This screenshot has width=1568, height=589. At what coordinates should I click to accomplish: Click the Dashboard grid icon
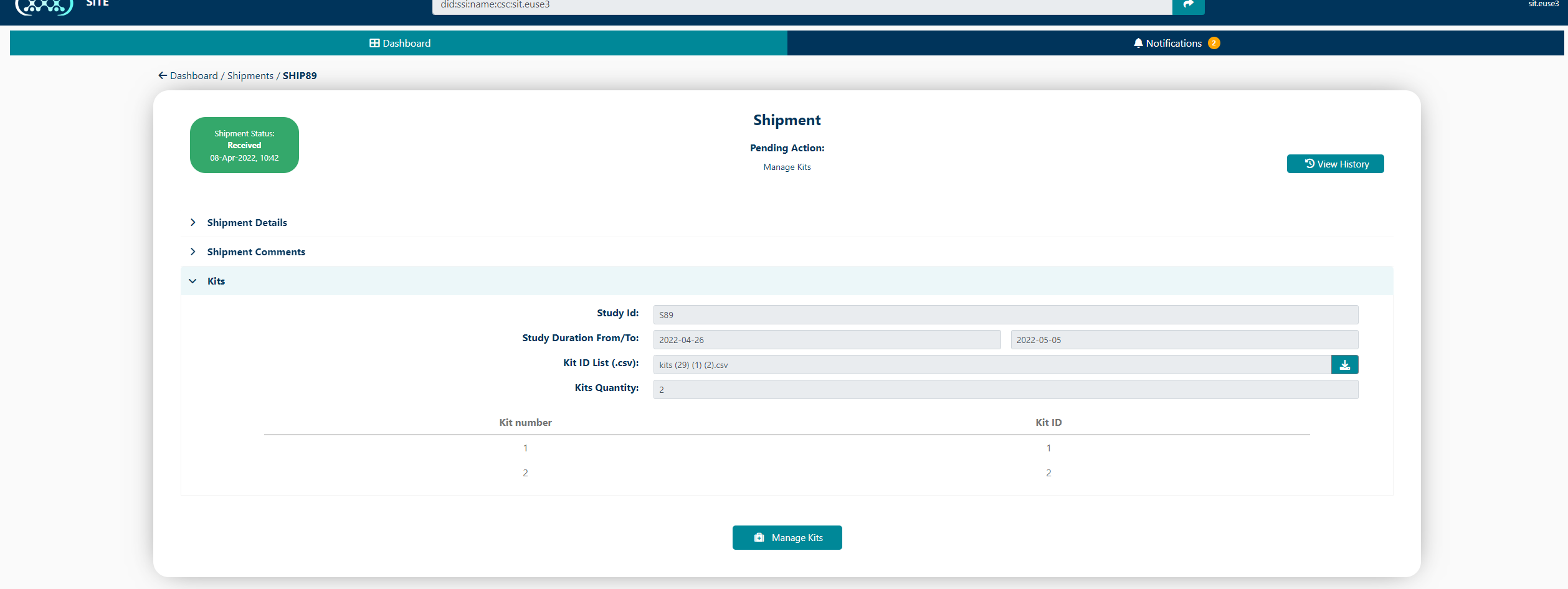click(374, 43)
